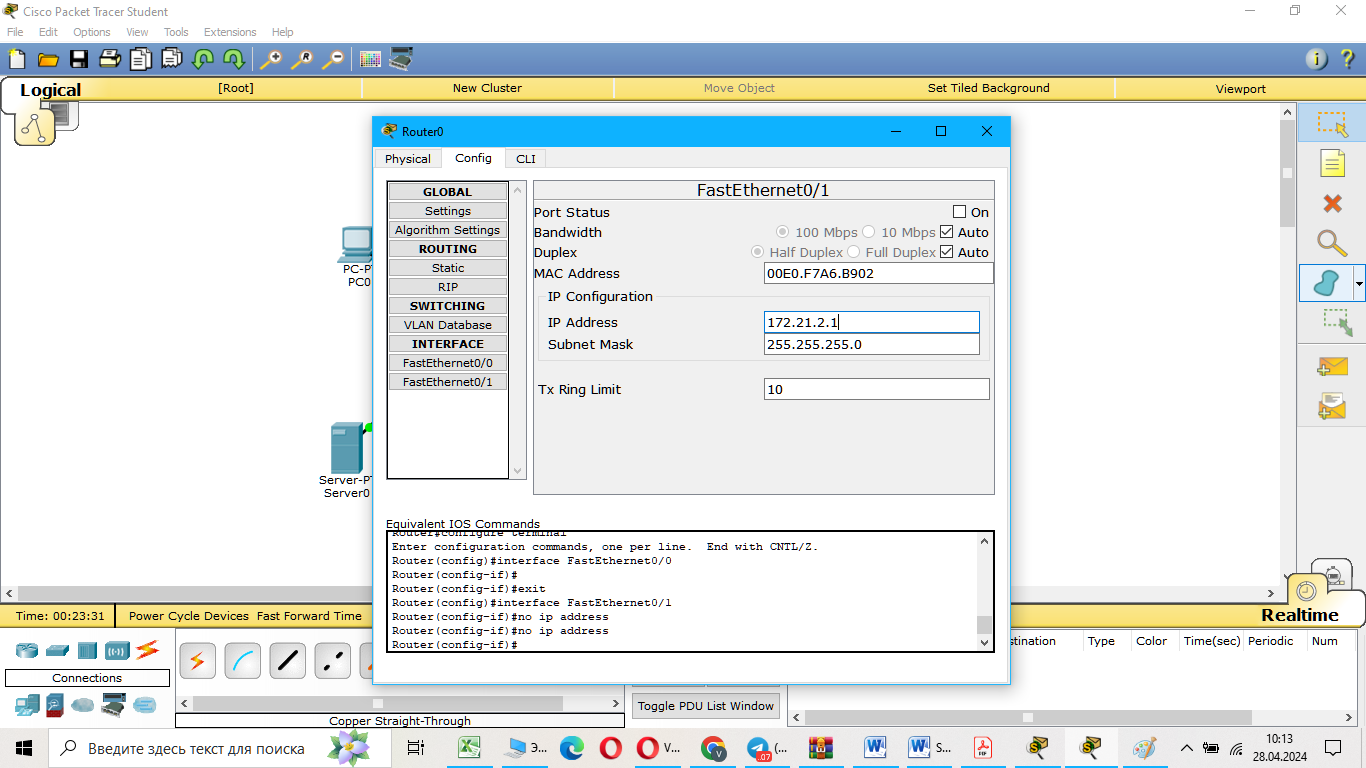Click Fast Forward Time

point(309,616)
